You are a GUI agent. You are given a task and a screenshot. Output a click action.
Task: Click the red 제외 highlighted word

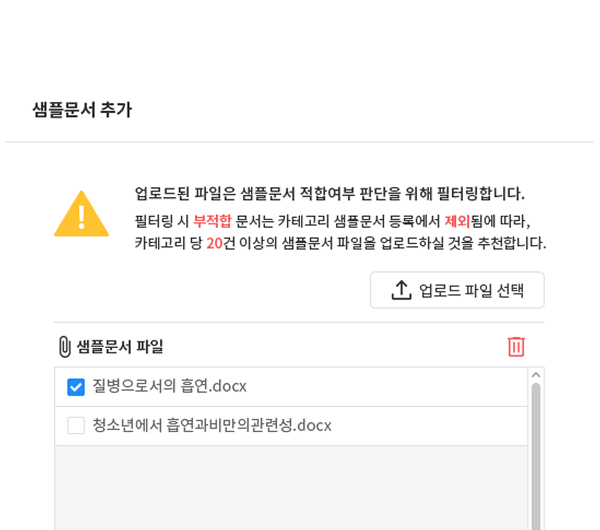pos(457,221)
